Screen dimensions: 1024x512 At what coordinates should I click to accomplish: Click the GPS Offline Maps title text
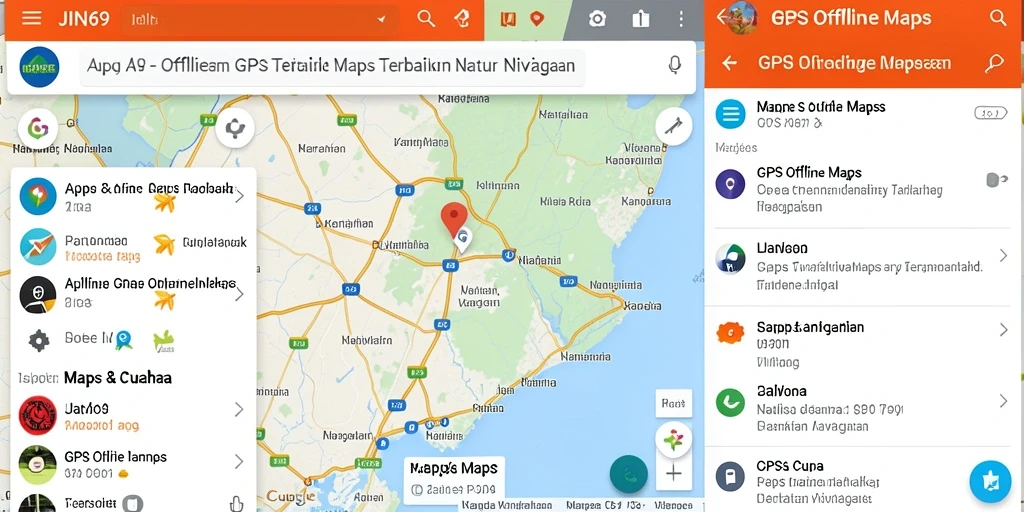pos(850,18)
